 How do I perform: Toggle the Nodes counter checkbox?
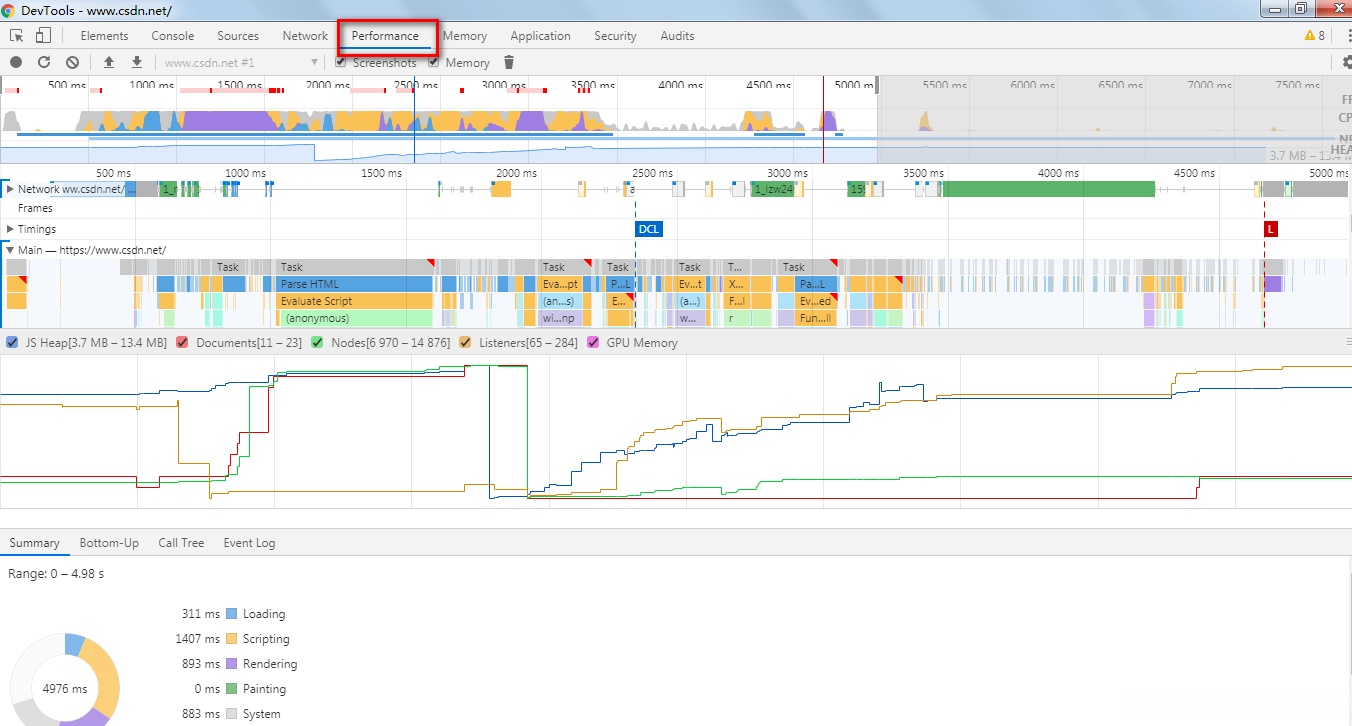(317, 343)
